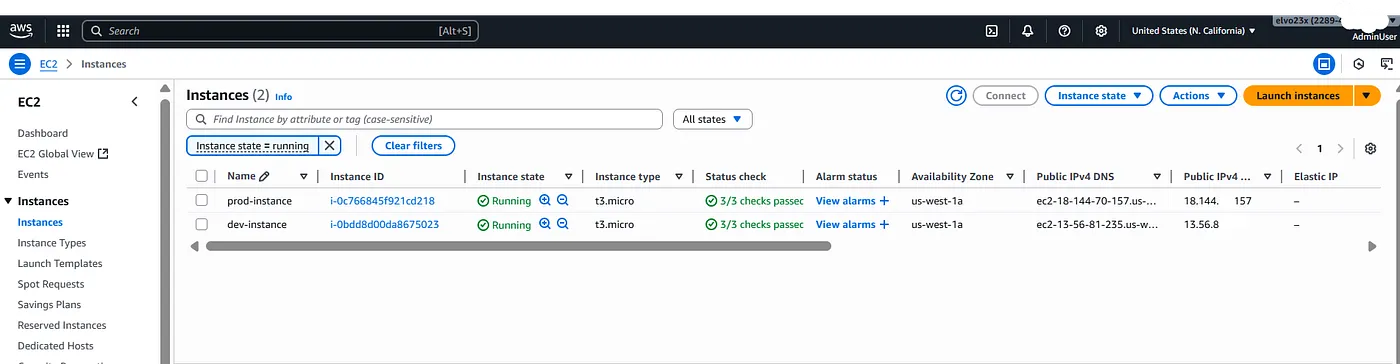Open the All states dropdown
Viewport: 1400px width, 364px height.
pyautogui.click(x=712, y=119)
